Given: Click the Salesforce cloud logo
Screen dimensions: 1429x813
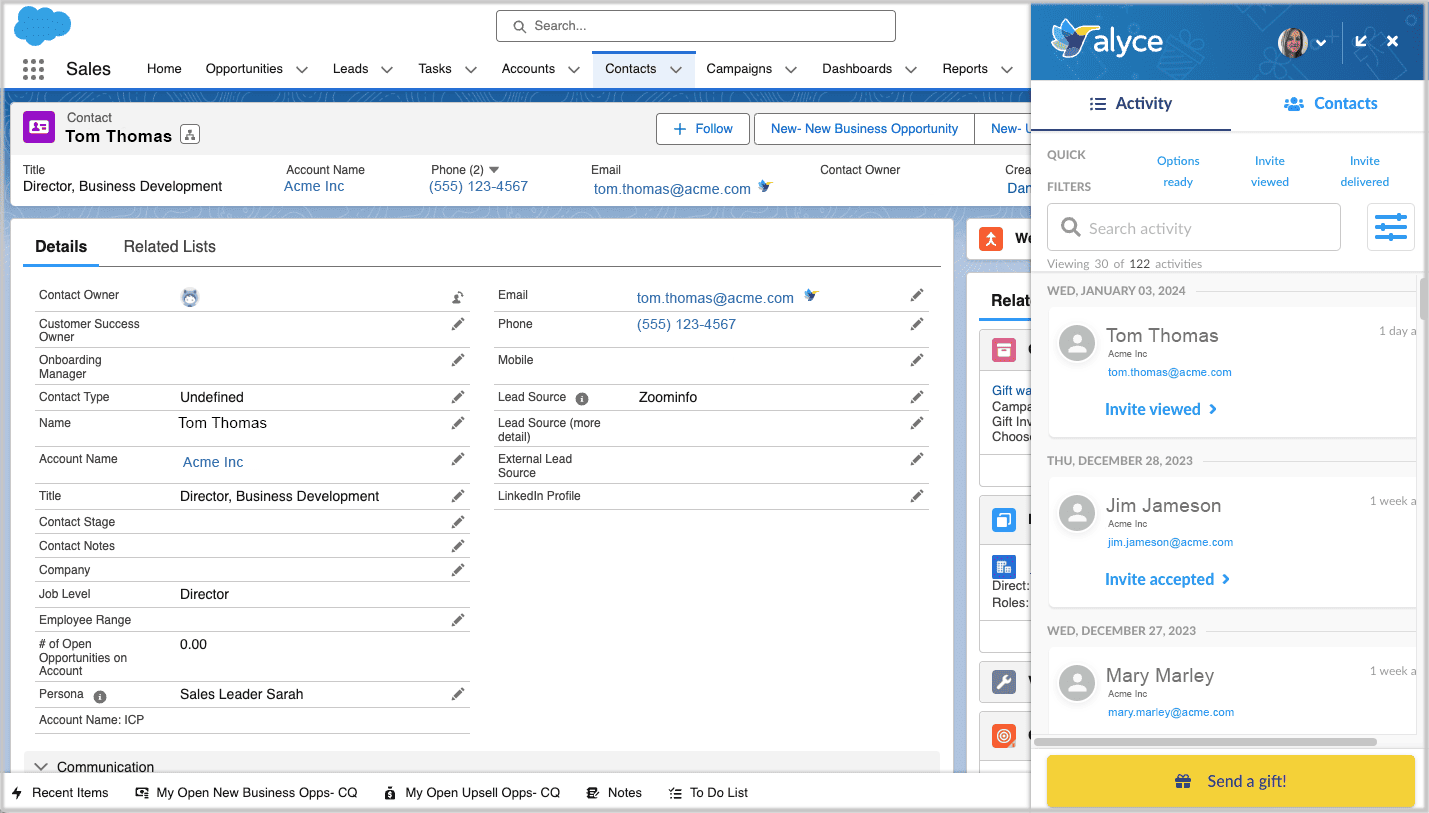Looking at the screenshot, I should [x=43, y=25].
